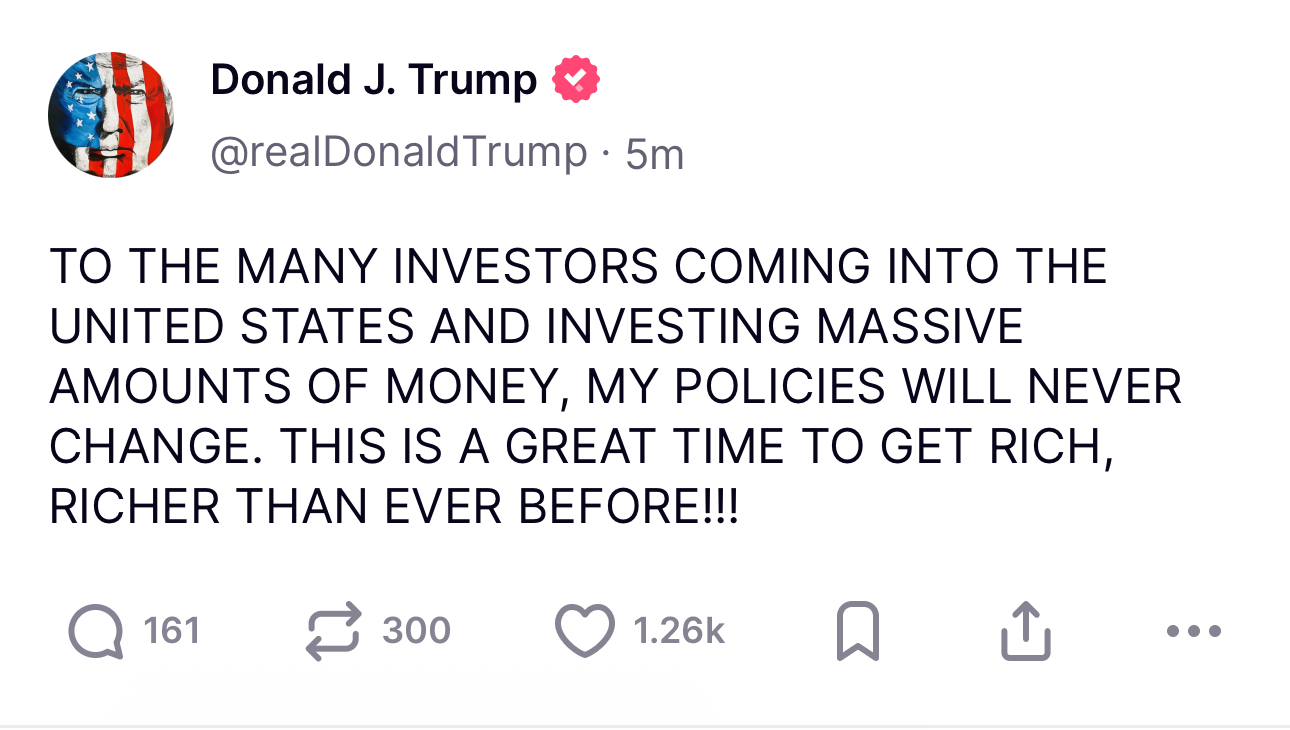Open the share upload icon
The height and width of the screenshot is (730, 1290).
[x=1026, y=632]
